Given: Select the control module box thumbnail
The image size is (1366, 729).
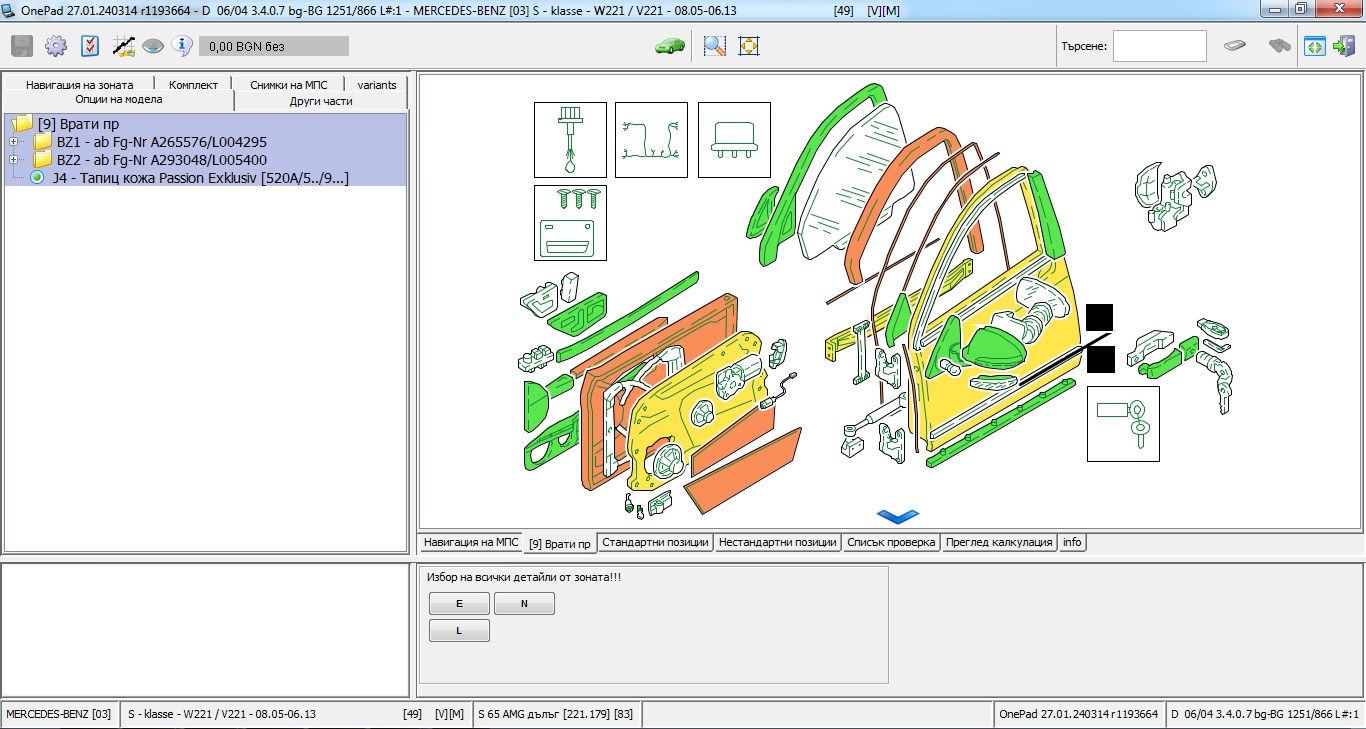Looking at the screenshot, I should click(734, 140).
